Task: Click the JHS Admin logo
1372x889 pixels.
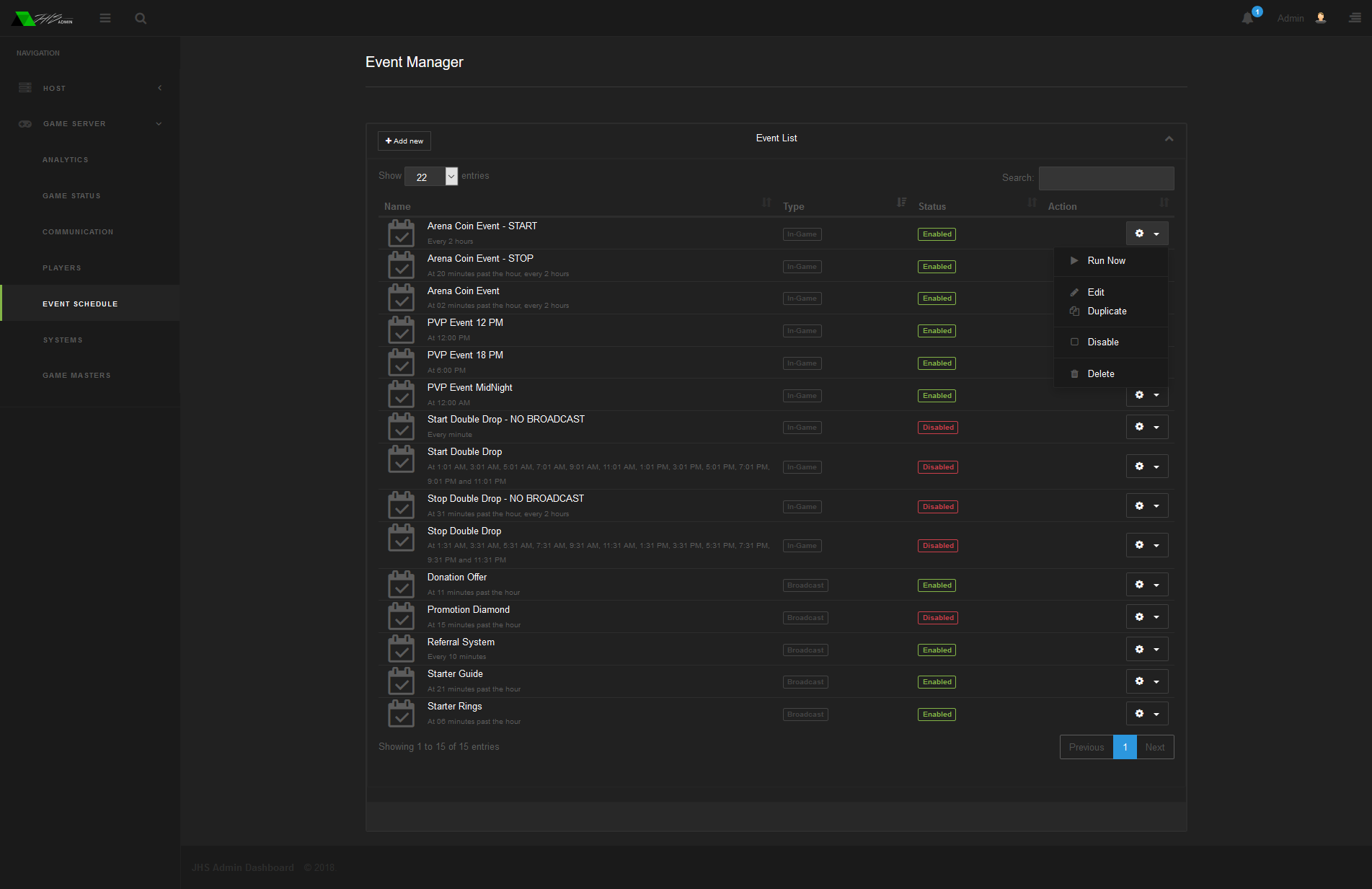Action: 43,18
